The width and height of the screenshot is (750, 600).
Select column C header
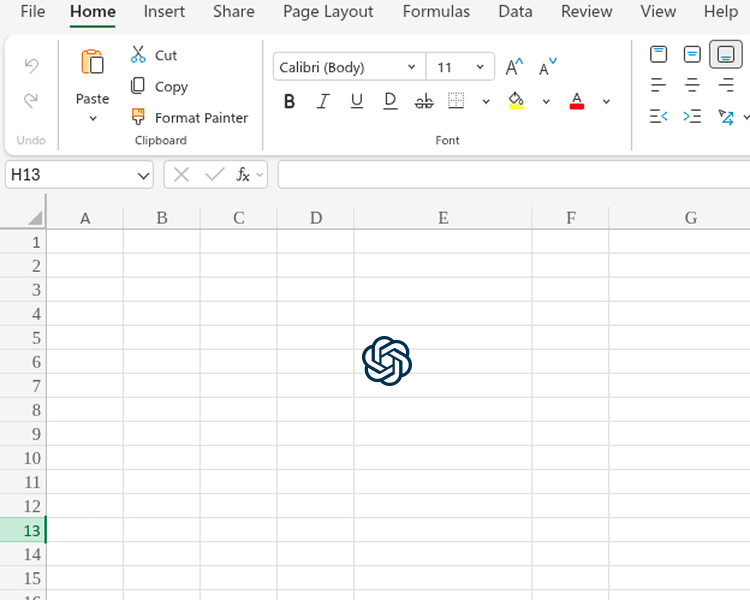(239, 218)
